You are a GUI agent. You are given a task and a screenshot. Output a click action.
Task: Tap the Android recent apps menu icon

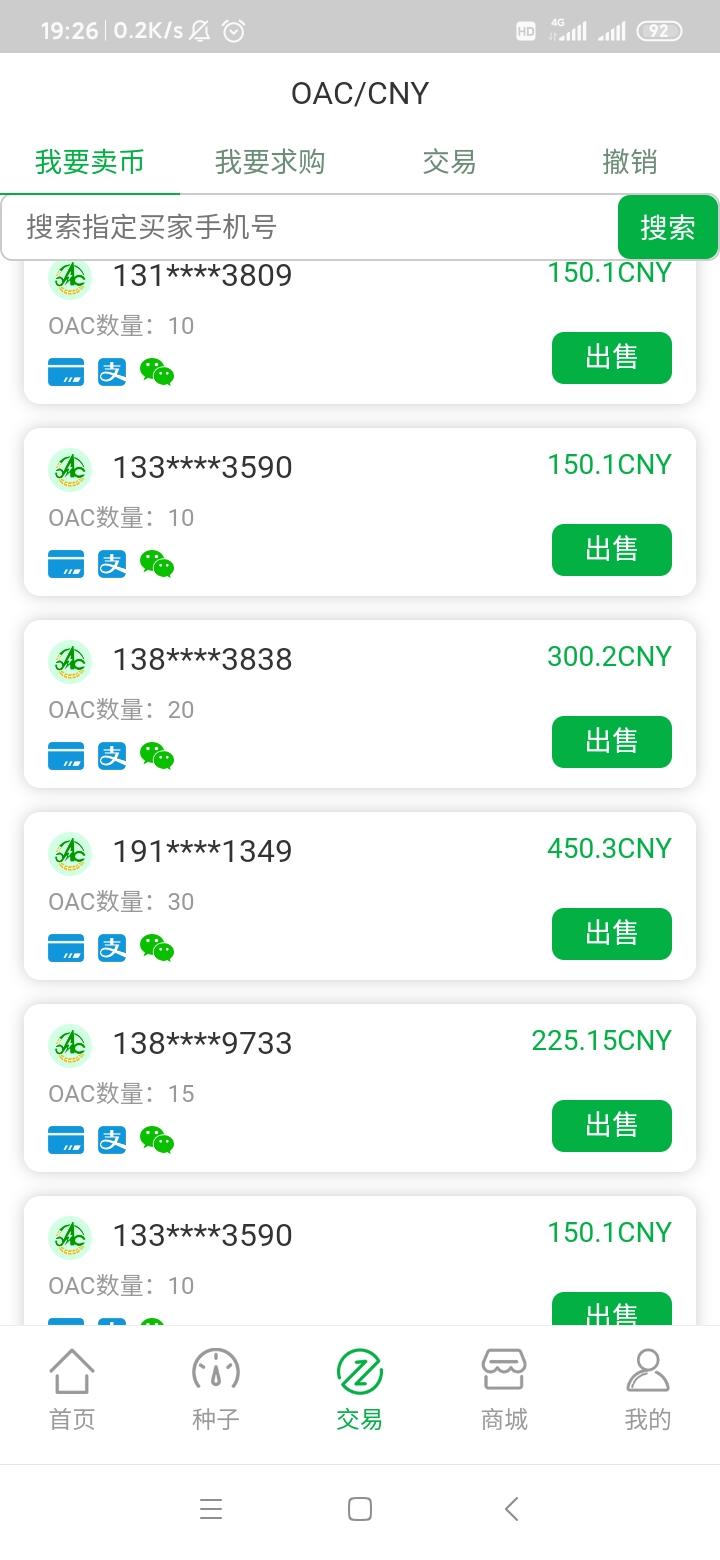(210, 1509)
